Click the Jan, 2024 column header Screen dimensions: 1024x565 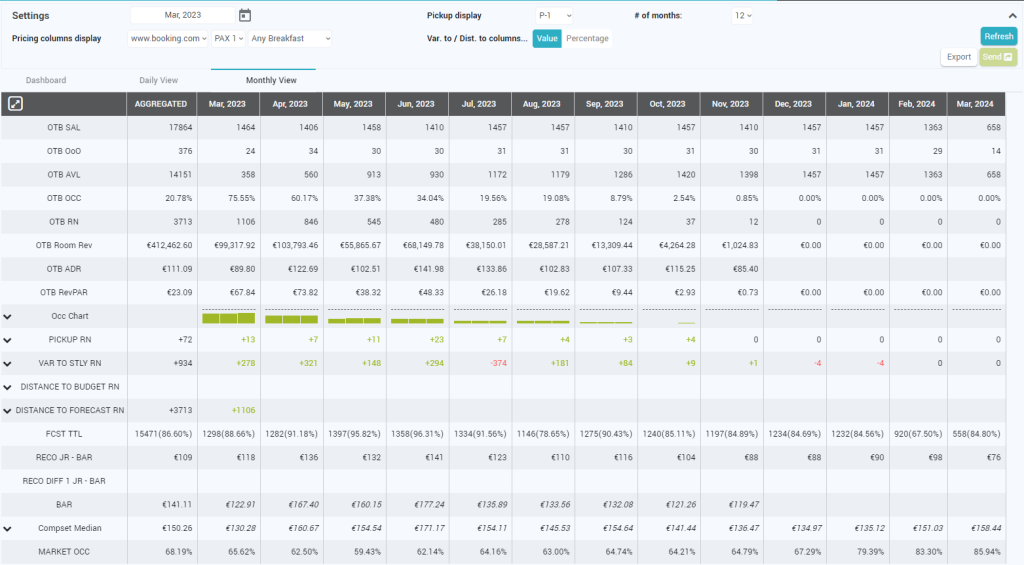(856, 104)
